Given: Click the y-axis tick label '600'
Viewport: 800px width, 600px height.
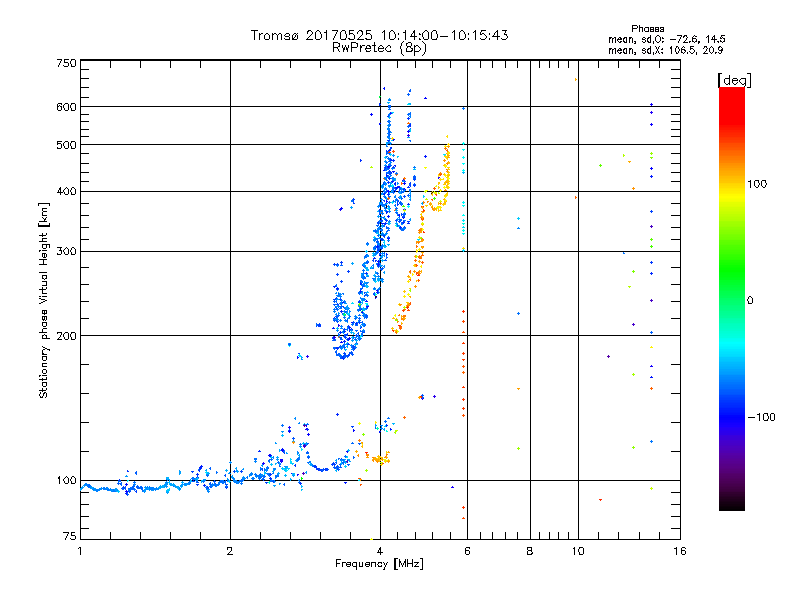Looking at the screenshot, I should point(66,107).
